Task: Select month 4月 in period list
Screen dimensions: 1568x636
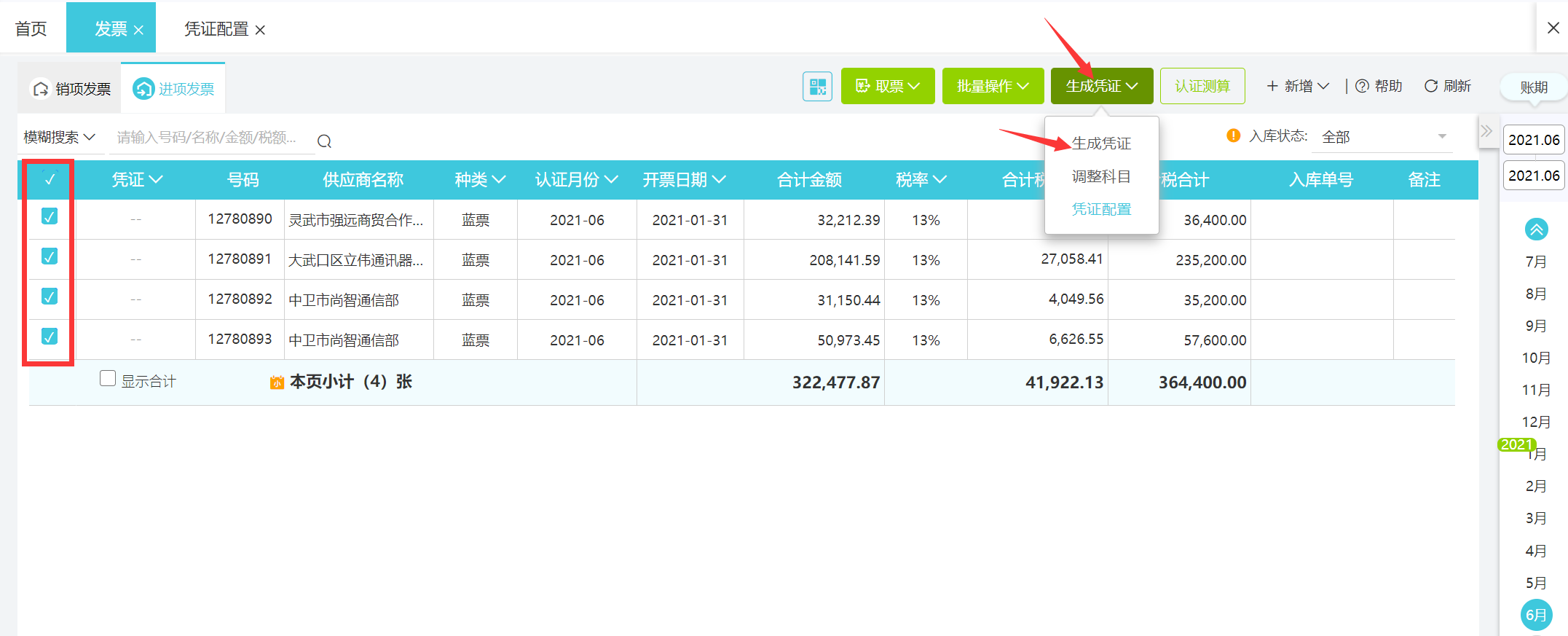Action: click(1536, 551)
